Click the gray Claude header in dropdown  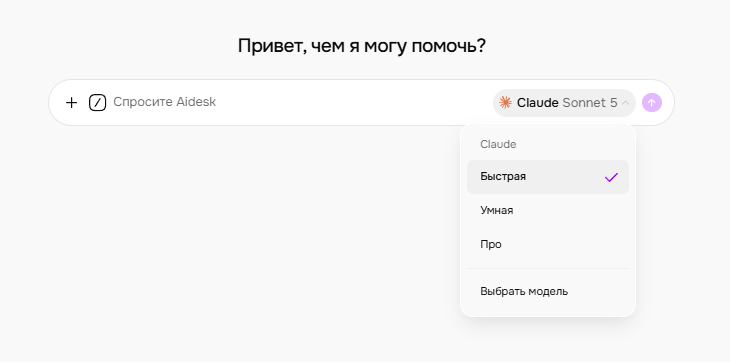498,144
